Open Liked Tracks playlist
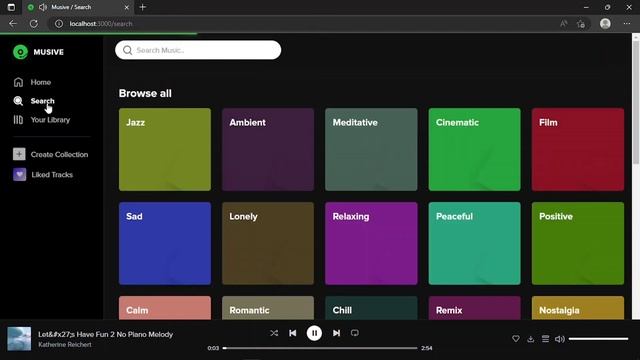The width and height of the screenshot is (640, 360). tap(43, 175)
